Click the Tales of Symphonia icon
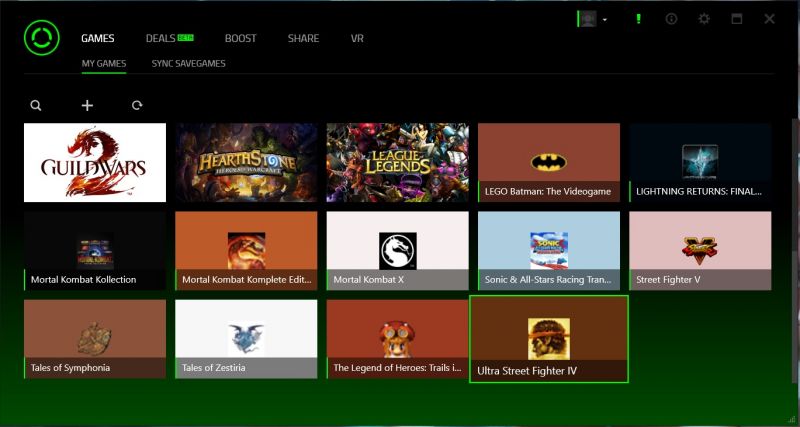800x427 pixels. 94,339
